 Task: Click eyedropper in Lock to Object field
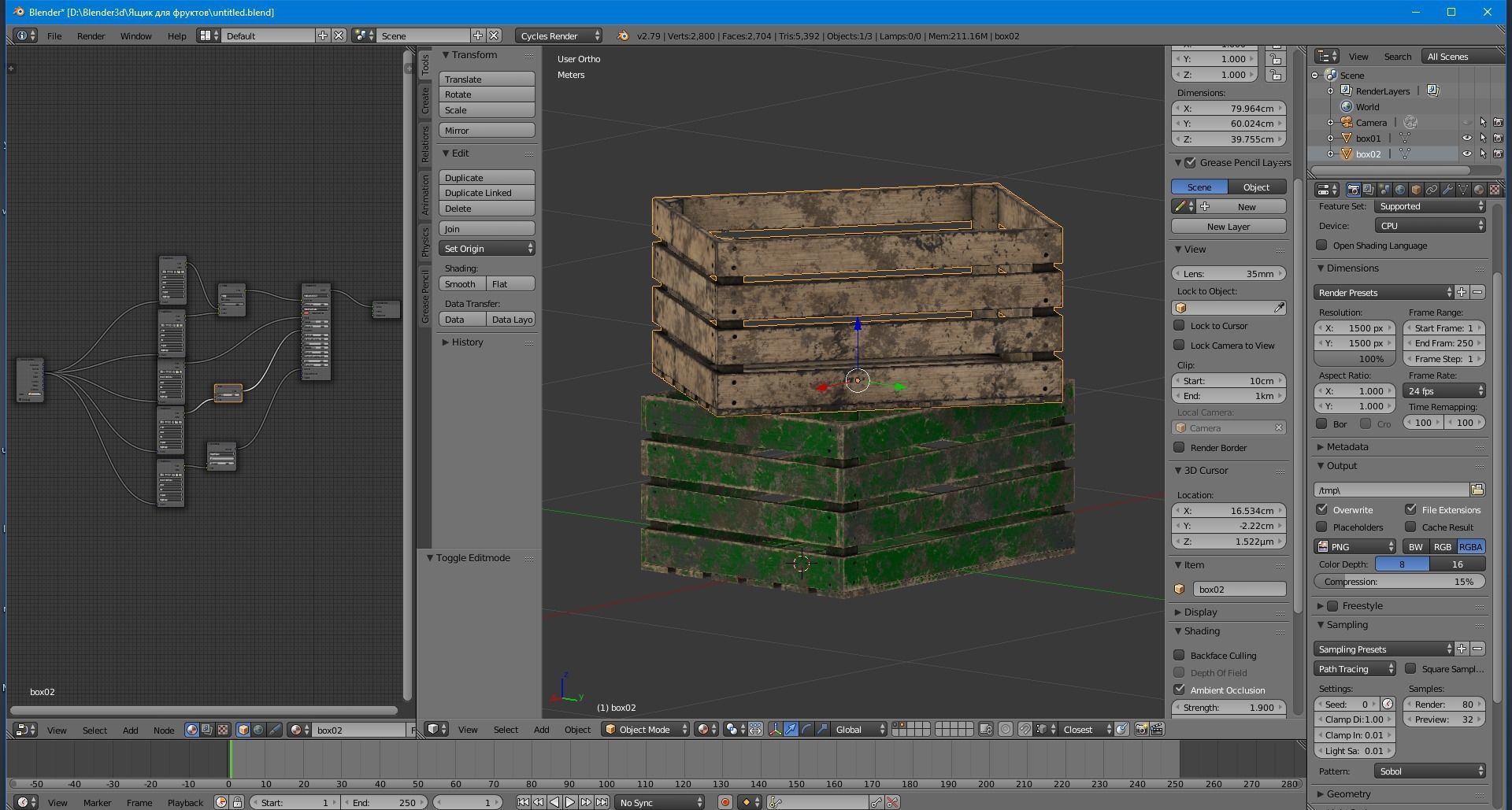coord(1279,308)
